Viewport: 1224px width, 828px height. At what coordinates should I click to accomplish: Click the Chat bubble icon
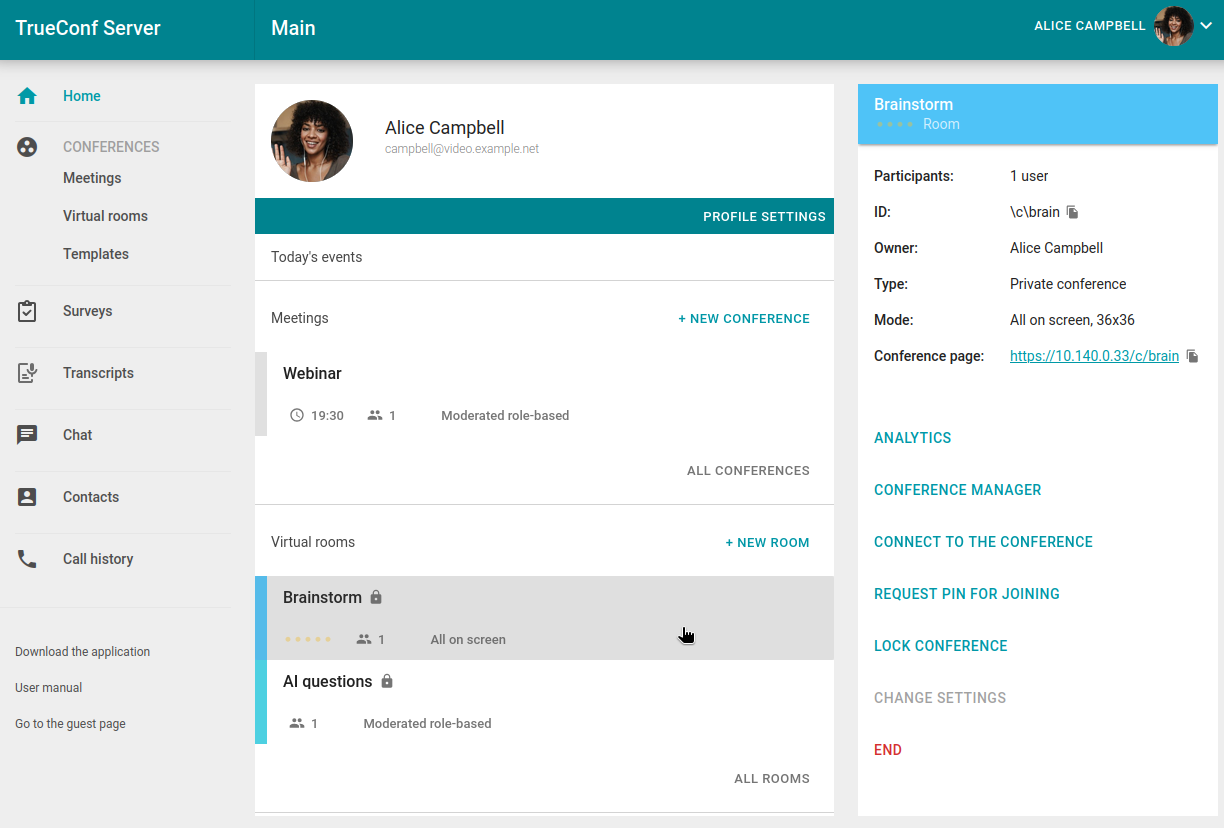point(27,435)
